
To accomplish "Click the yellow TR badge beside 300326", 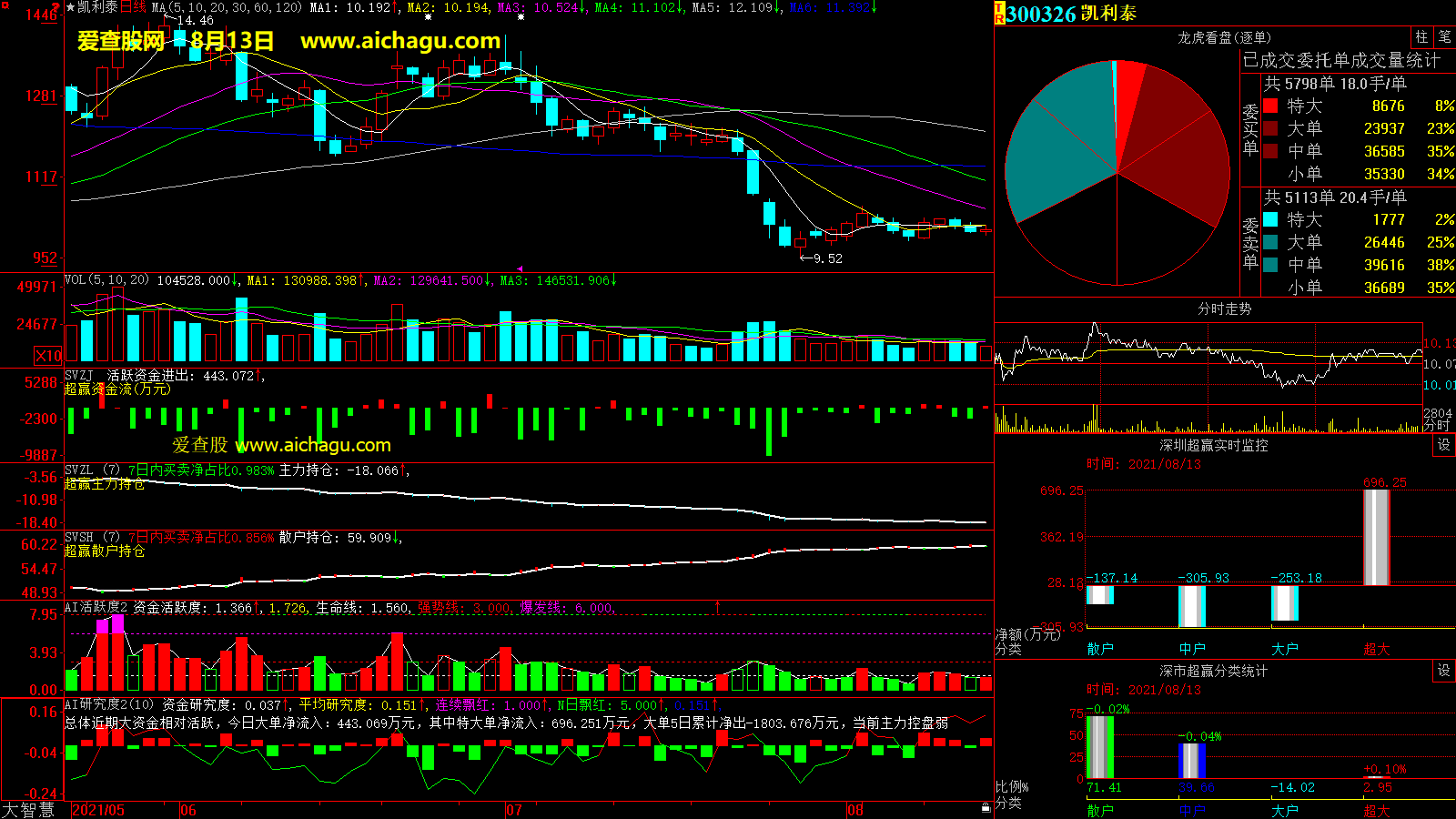I will click(x=999, y=13).
